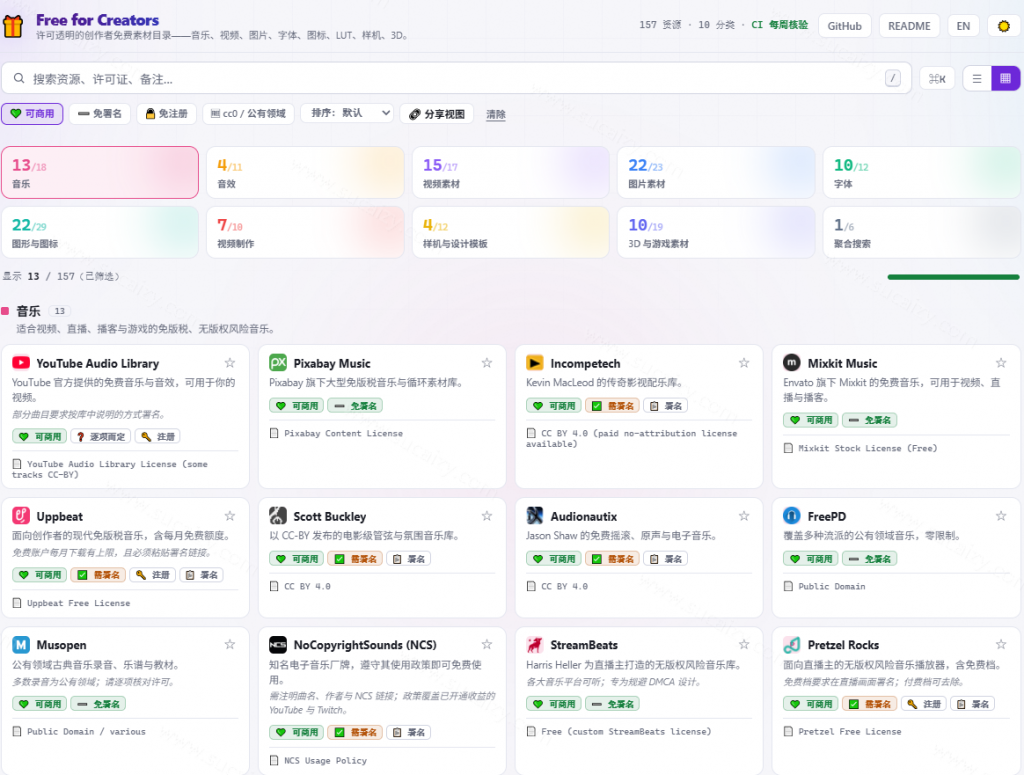
Task: Select the 图形与图标 category tile
Action: point(100,232)
